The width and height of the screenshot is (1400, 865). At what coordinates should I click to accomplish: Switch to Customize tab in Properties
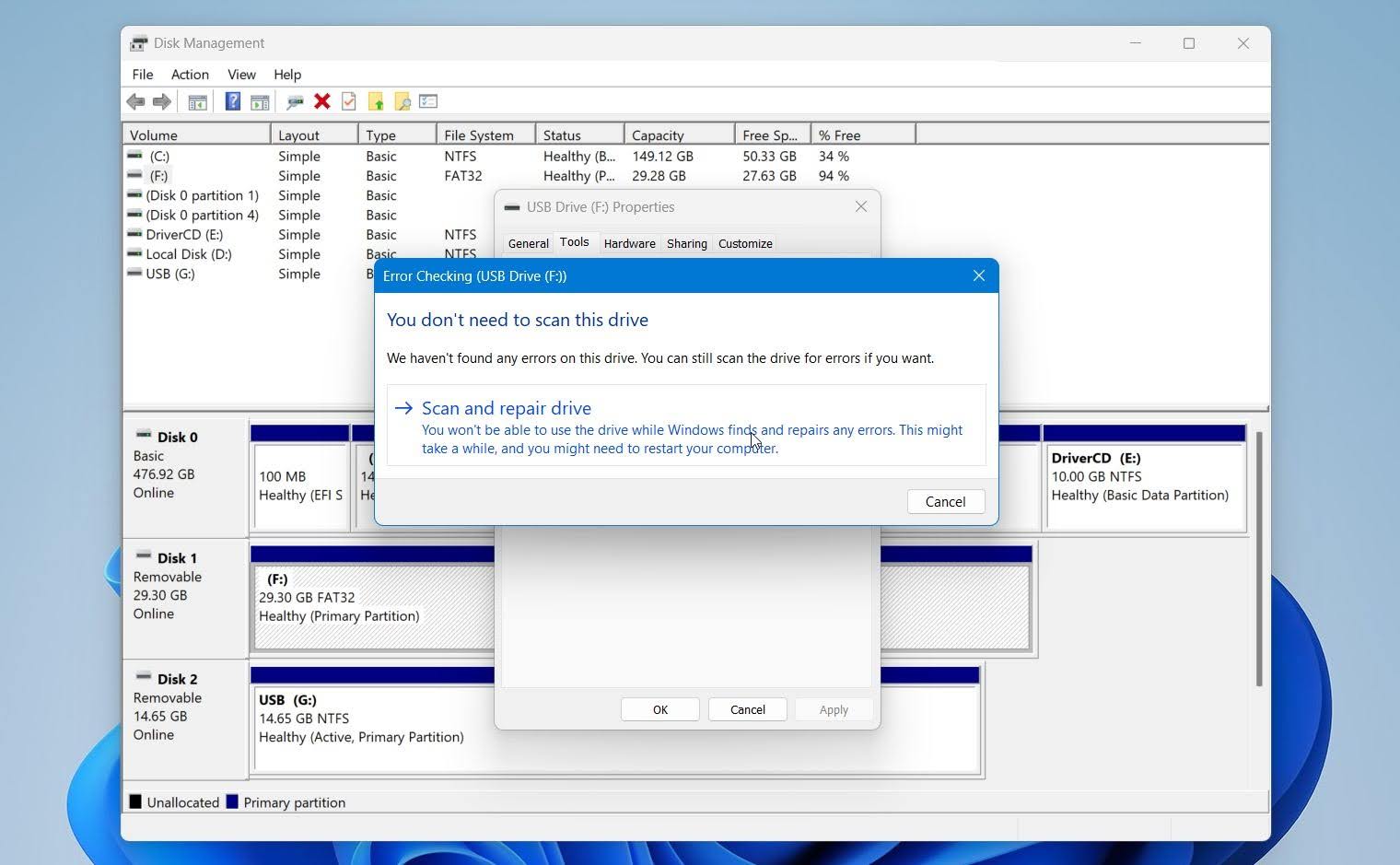pos(745,244)
